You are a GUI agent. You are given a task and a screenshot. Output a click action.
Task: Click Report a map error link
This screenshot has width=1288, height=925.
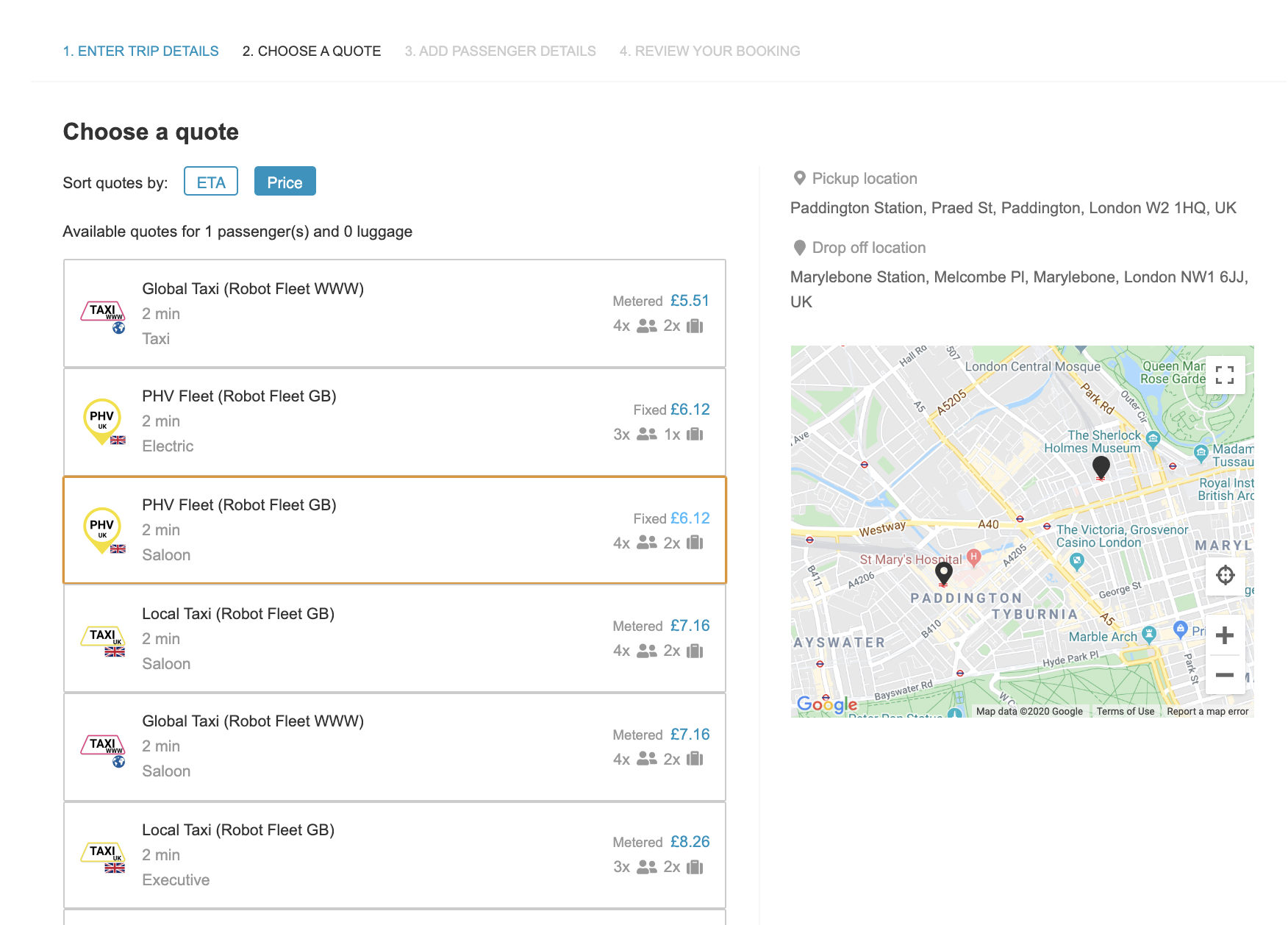pos(1207,711)
